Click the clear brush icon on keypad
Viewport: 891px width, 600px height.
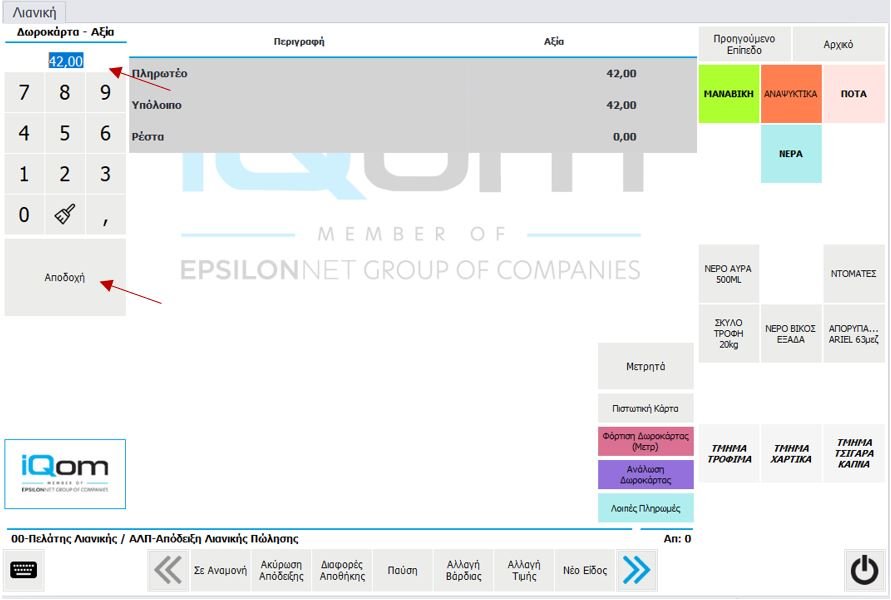coord(65,213)
